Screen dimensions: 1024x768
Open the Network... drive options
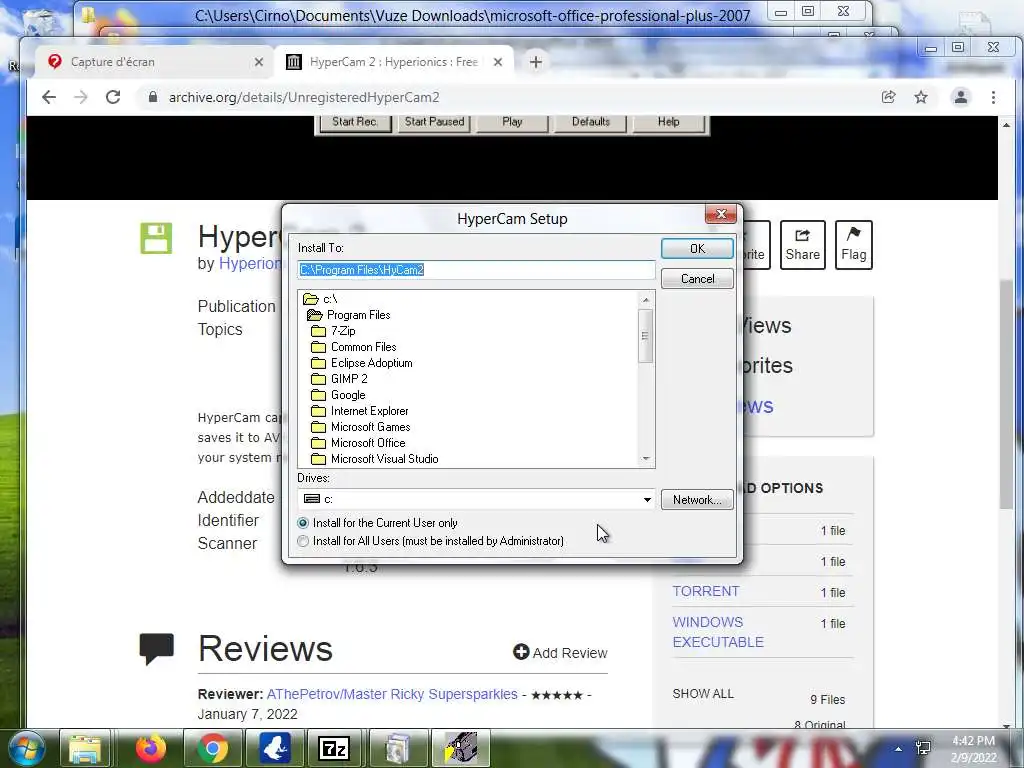(x=697, y=500)
